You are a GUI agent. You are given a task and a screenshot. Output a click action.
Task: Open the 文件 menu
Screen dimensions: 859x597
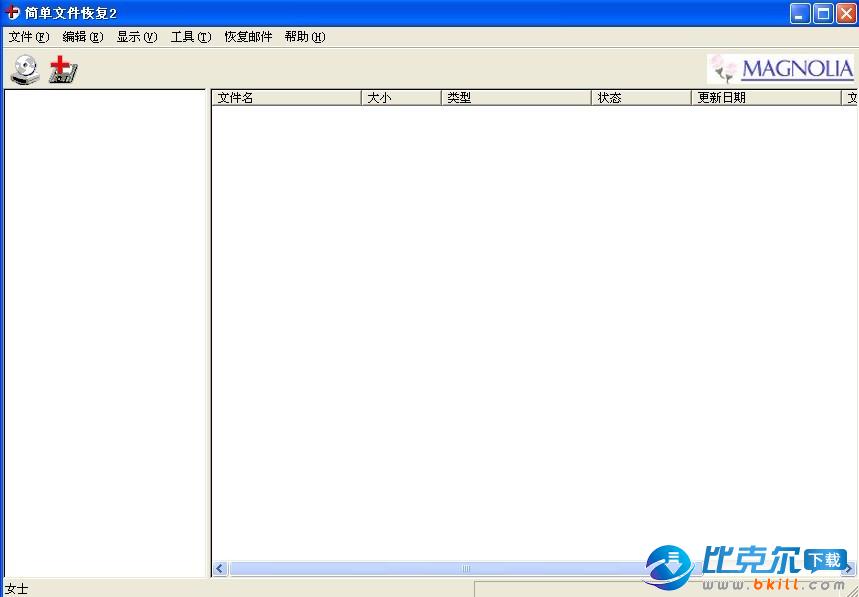tap(28, 37)
